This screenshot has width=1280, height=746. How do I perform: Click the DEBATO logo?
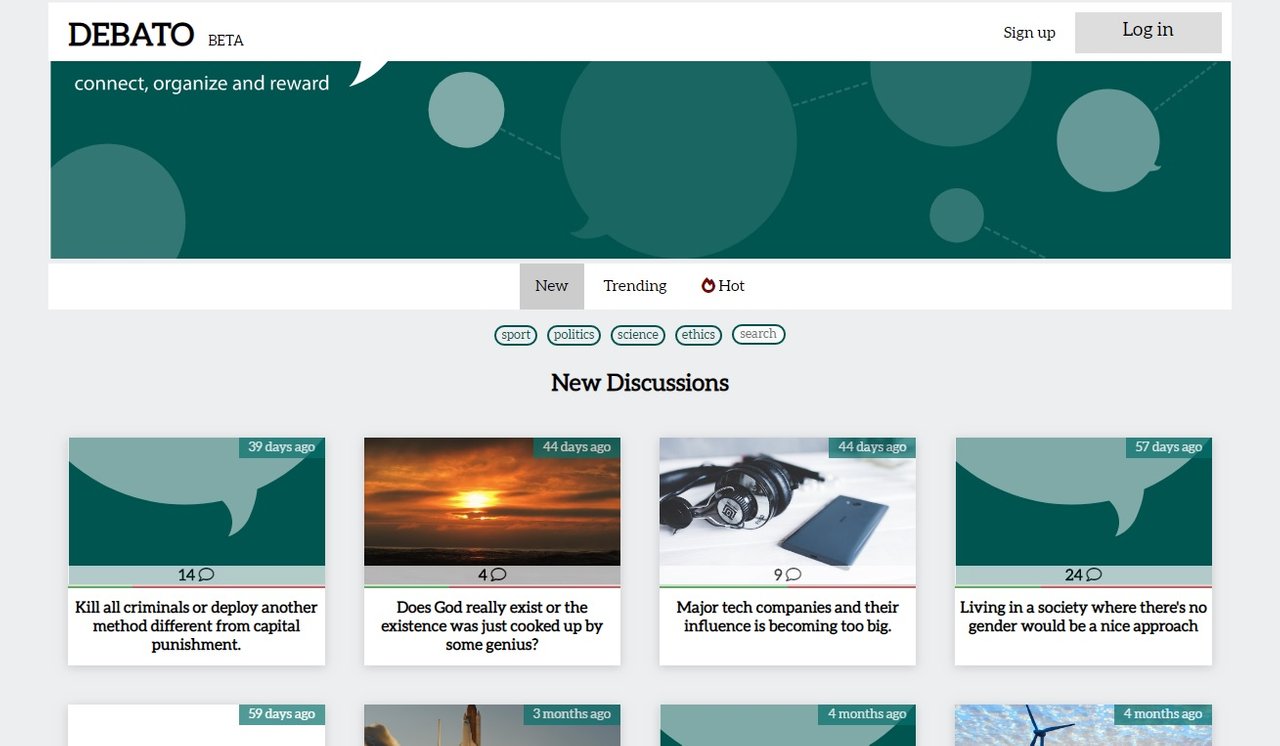(131, 35)
